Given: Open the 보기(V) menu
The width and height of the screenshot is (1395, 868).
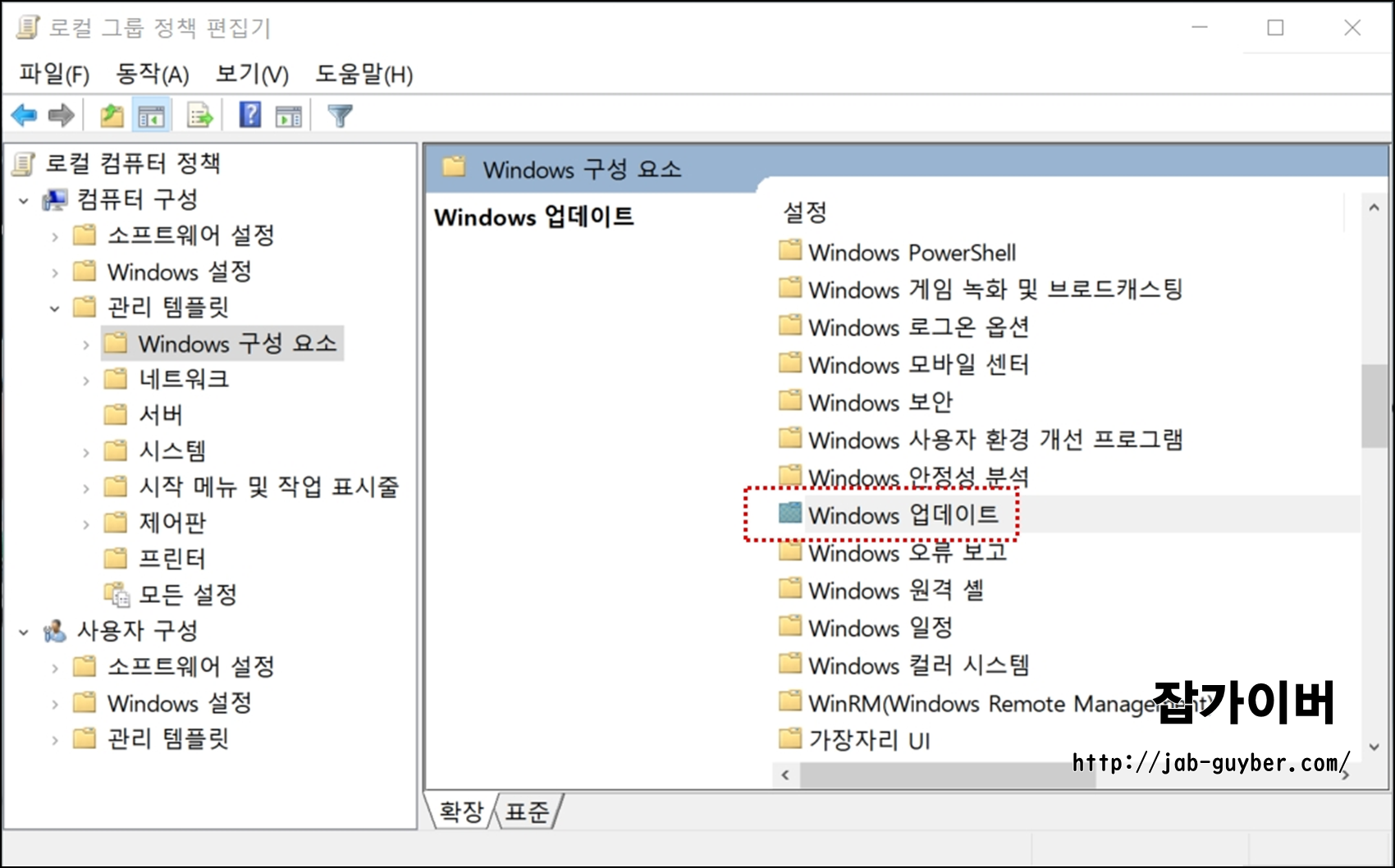Looking at the screenshot, I should tap(252, 74).
